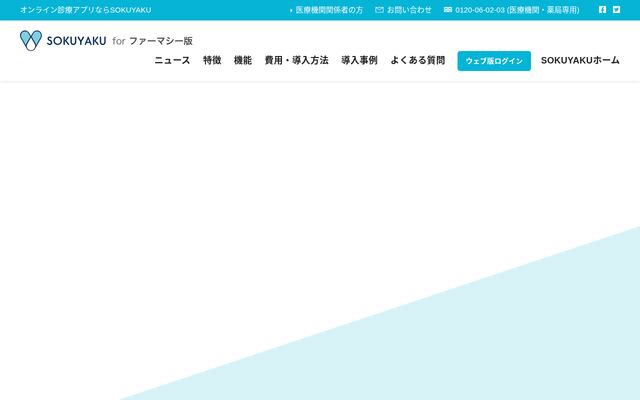Click the お問い合わせ link

coord(409,10)
